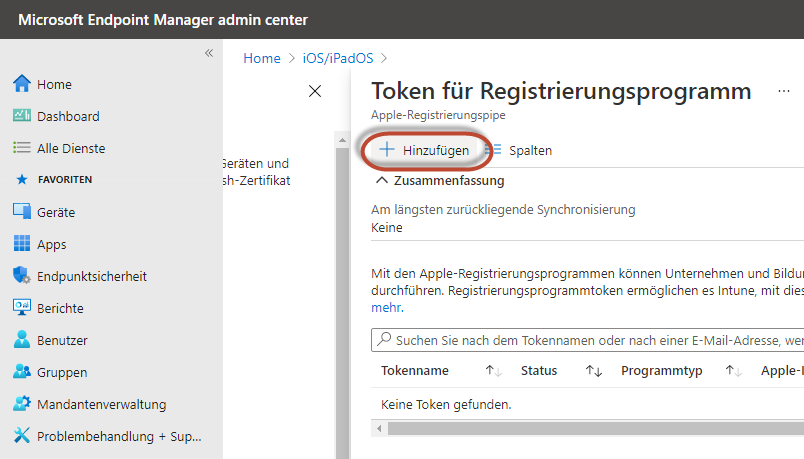This screenshot has height=459, width=804.
Task: Open Dashboard via its chart icon
Action: (x=22, y=116)
